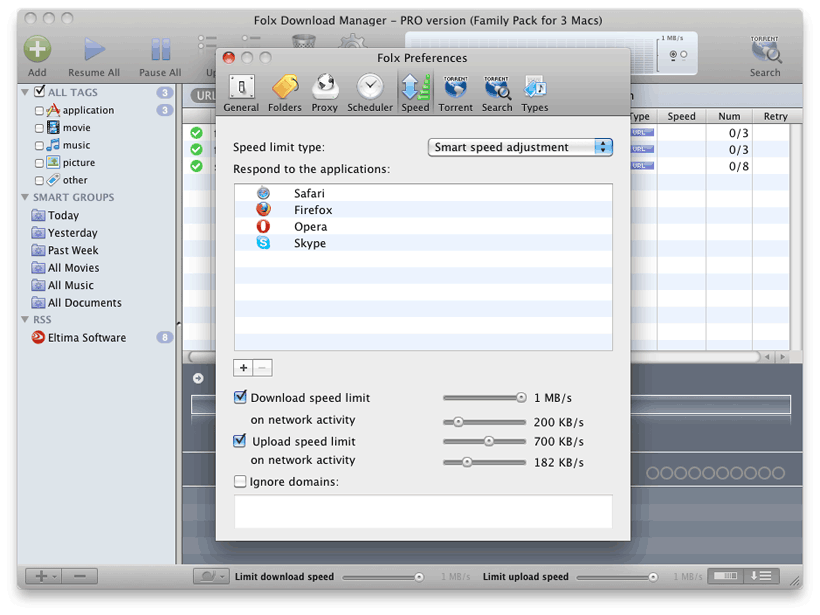Collapse the SMART GROUPS section triangle
Viewport: 820px width, 615px height.
tap(25, 197)
